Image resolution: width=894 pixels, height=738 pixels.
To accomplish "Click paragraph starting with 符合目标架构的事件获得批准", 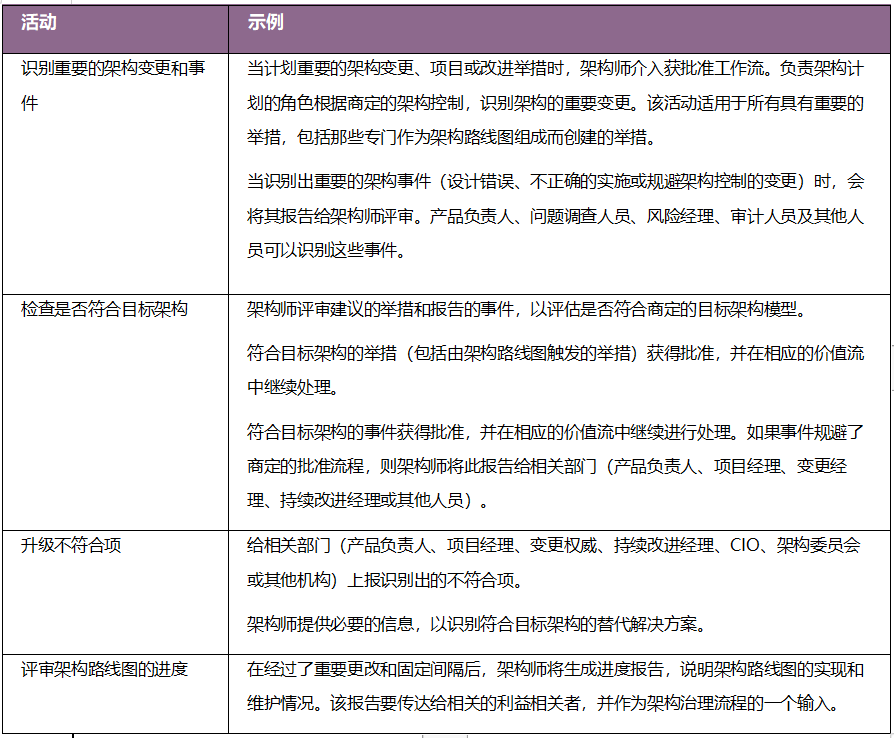I will tap(555, 465).
